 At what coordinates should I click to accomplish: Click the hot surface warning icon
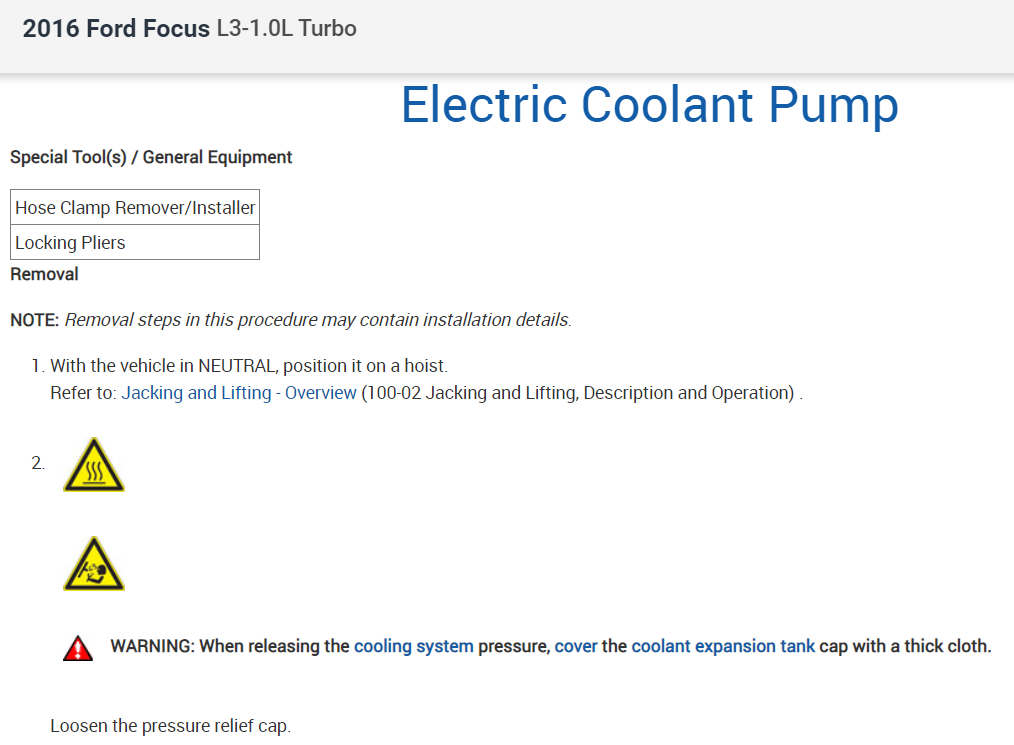(94, 465)
